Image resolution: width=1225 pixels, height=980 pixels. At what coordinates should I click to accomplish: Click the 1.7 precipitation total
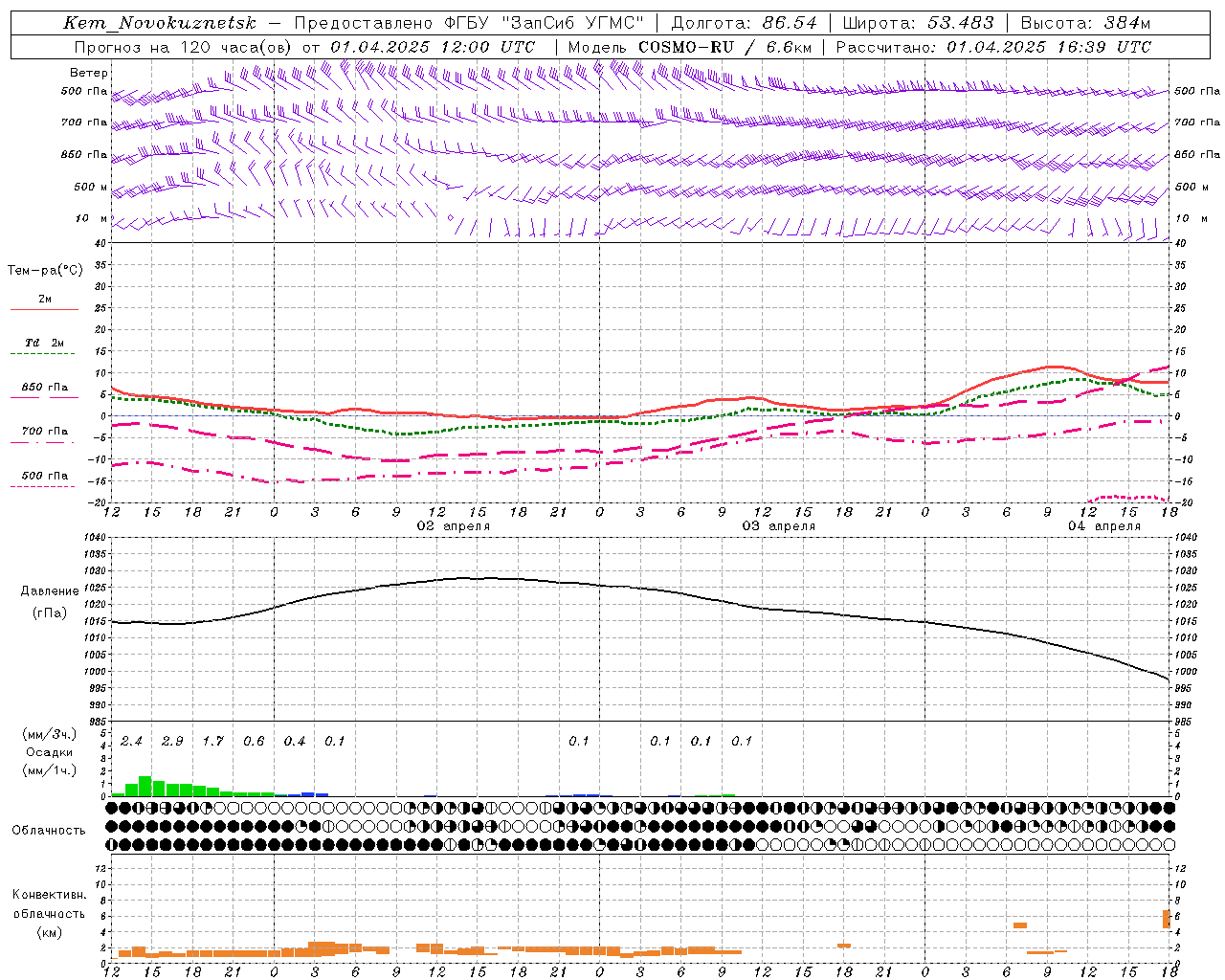[212, 741]
